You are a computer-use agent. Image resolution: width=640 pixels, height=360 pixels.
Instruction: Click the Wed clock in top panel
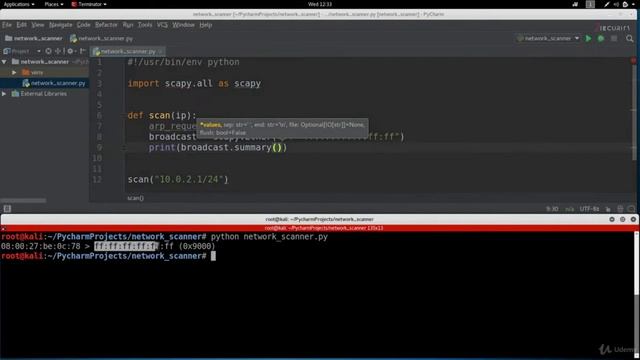click(320, 4)
